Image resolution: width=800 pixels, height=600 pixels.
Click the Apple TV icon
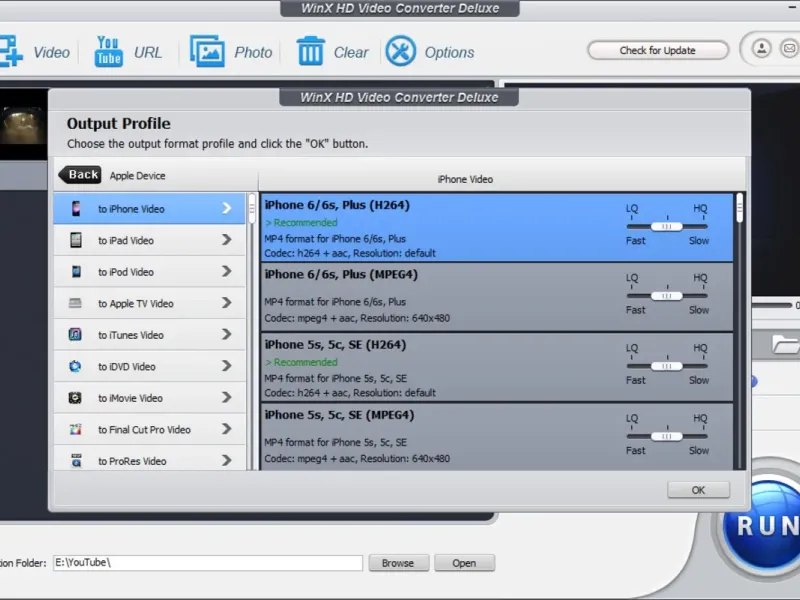click(75, 303)
